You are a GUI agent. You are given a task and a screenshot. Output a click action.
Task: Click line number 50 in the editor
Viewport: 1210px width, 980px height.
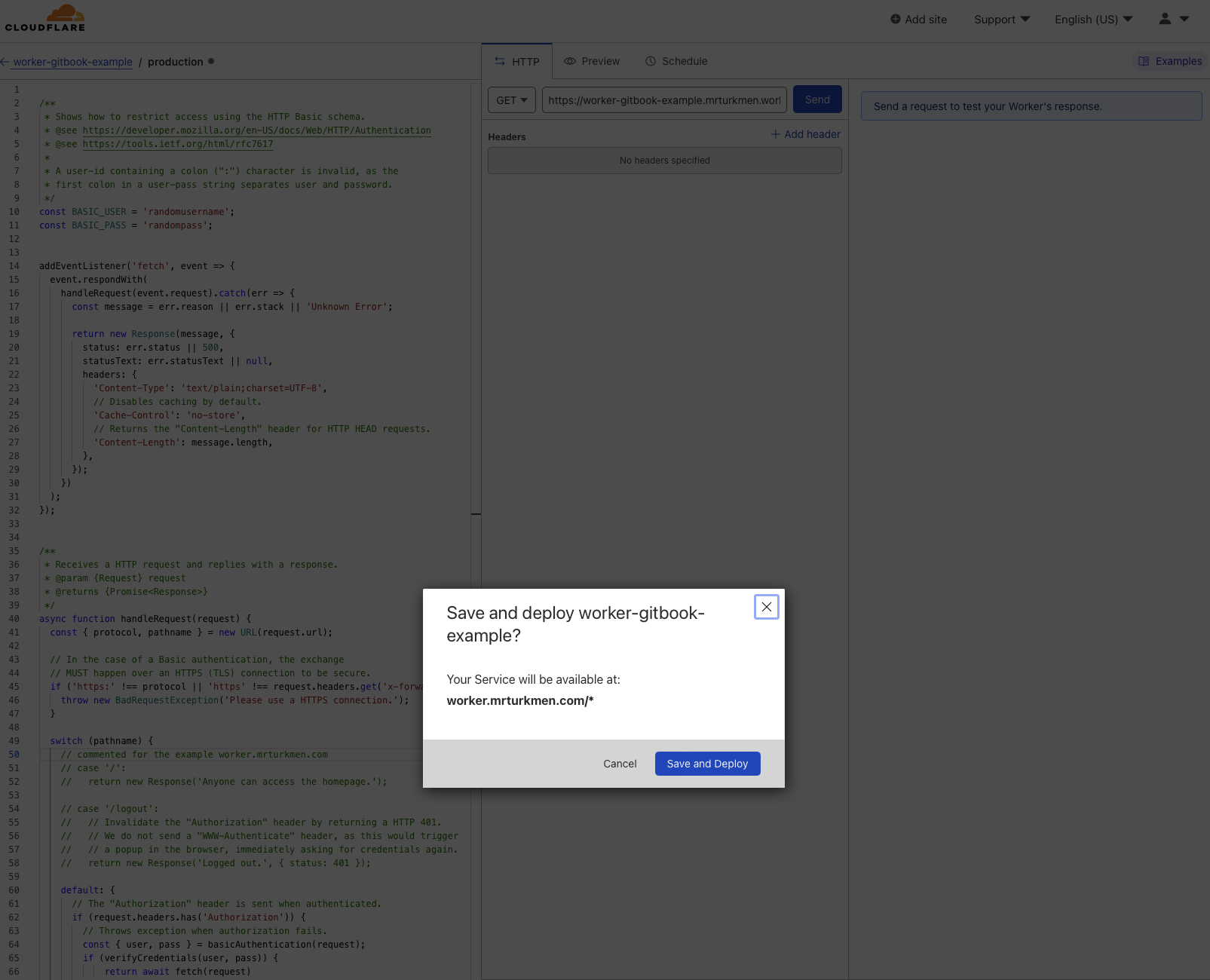point(14,755)
